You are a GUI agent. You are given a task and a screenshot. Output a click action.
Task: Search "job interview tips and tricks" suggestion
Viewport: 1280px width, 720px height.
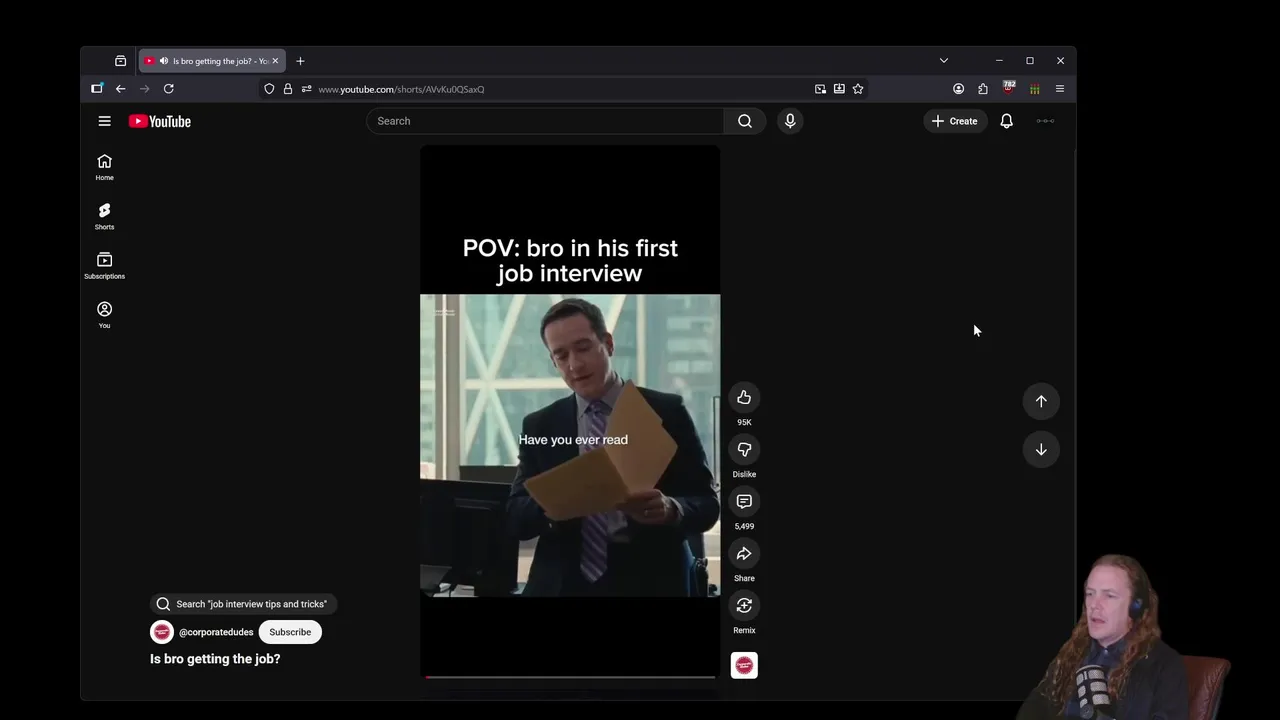coord(243,604)
